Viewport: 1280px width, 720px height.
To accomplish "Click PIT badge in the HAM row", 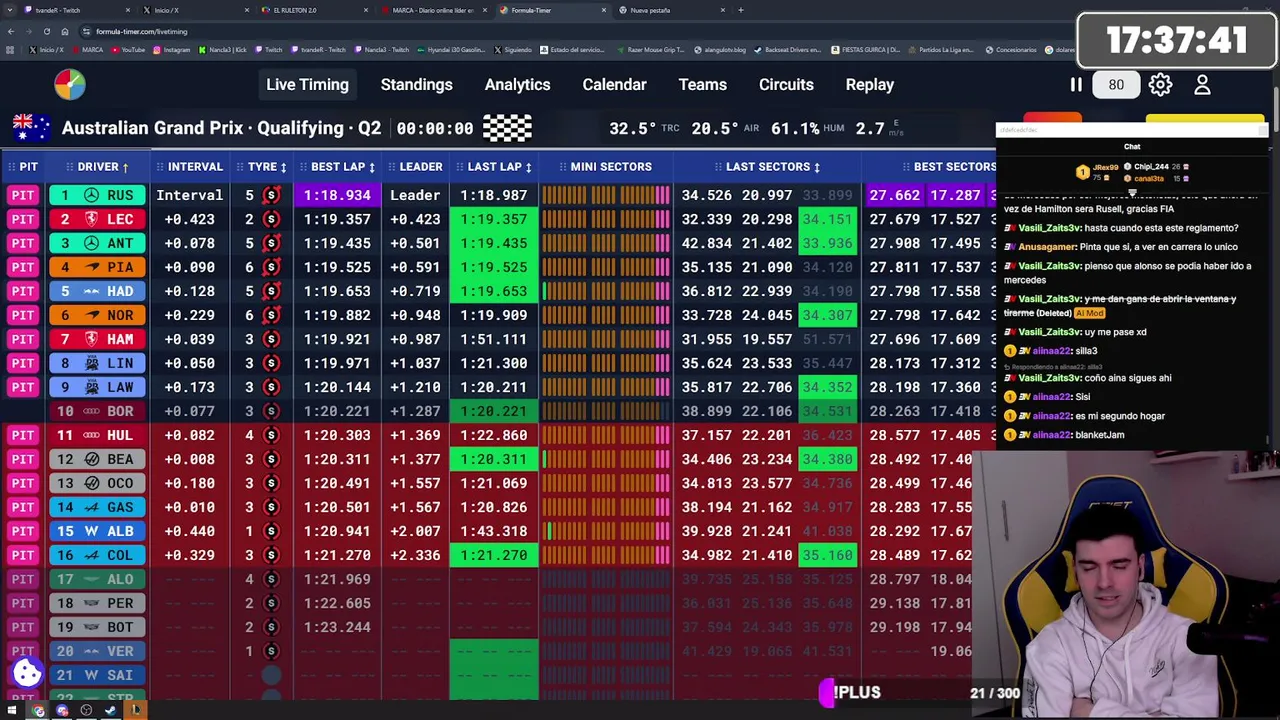I will coord(23,339).
